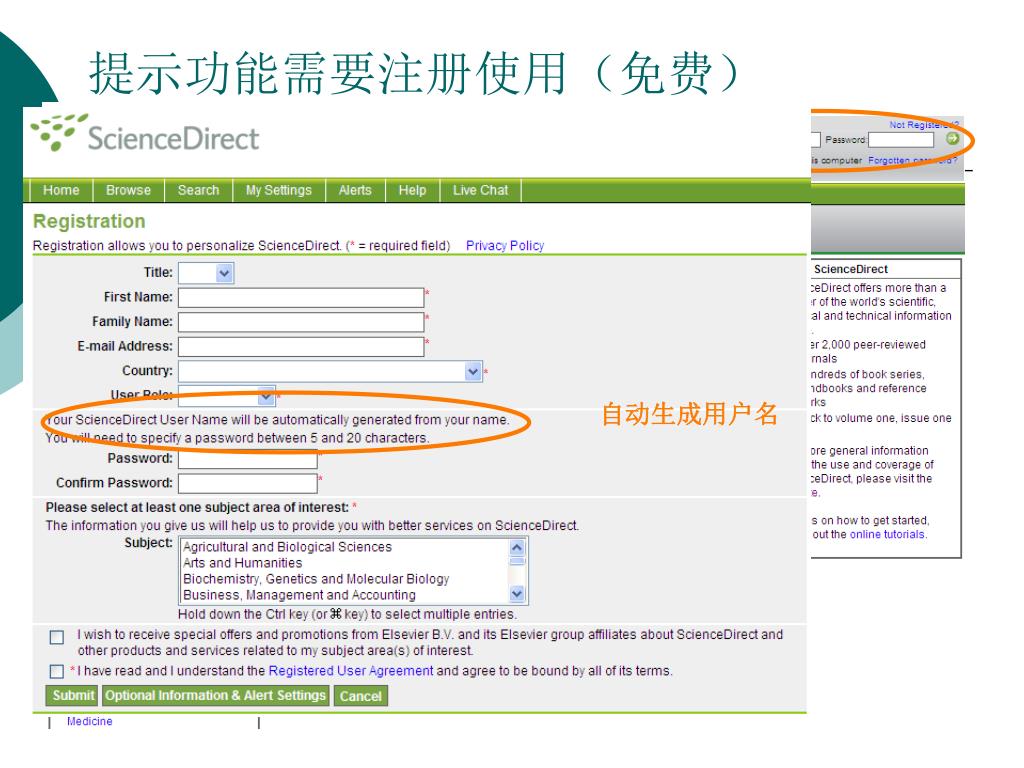Viewport: 1024px width, 768px height.
Task: Go to the Alerts tab
Action: (355, 190)
